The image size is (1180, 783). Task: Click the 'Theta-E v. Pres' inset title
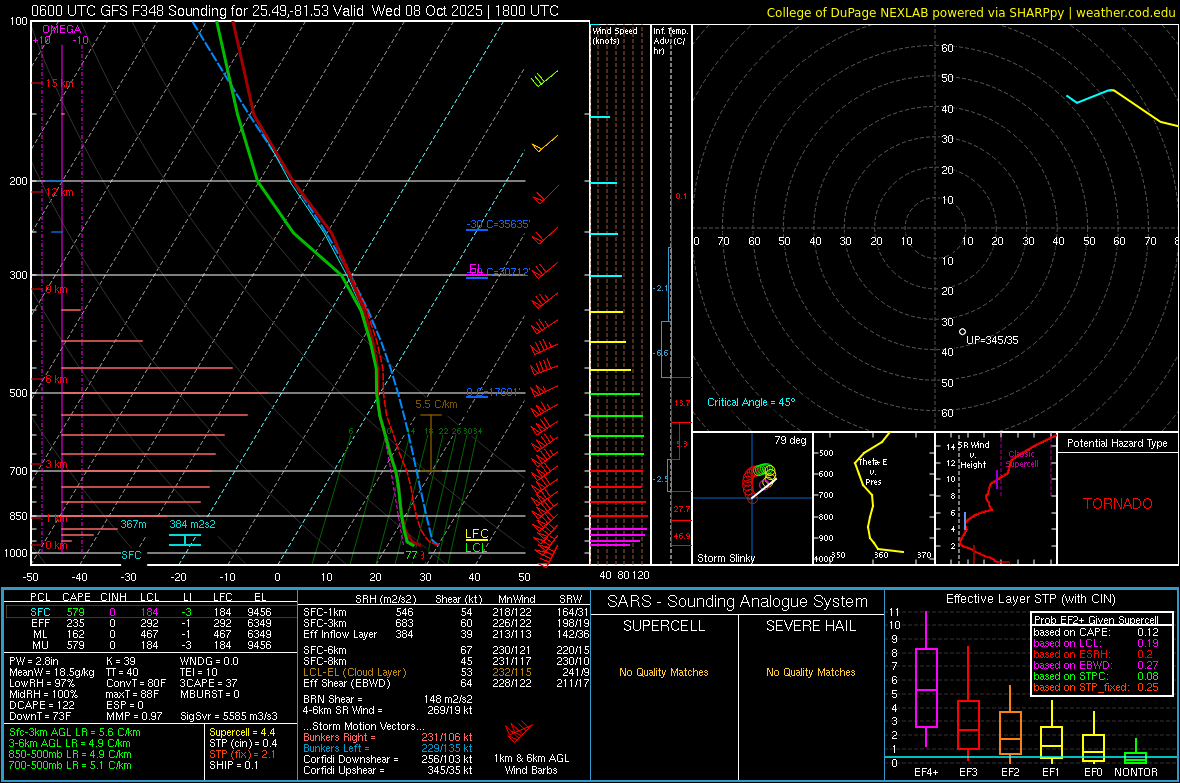(873, 472)
